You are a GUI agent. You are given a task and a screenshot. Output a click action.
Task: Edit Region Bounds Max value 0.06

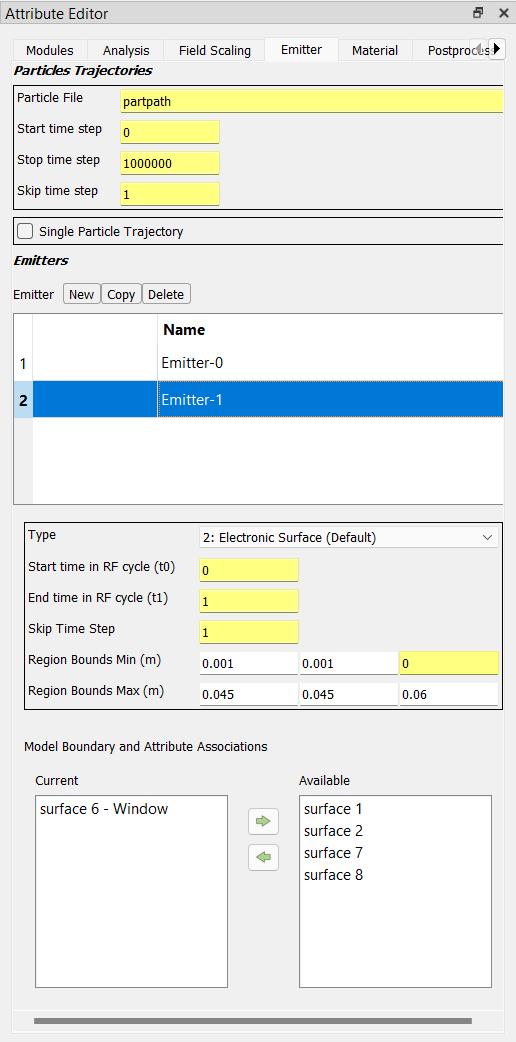449,694
